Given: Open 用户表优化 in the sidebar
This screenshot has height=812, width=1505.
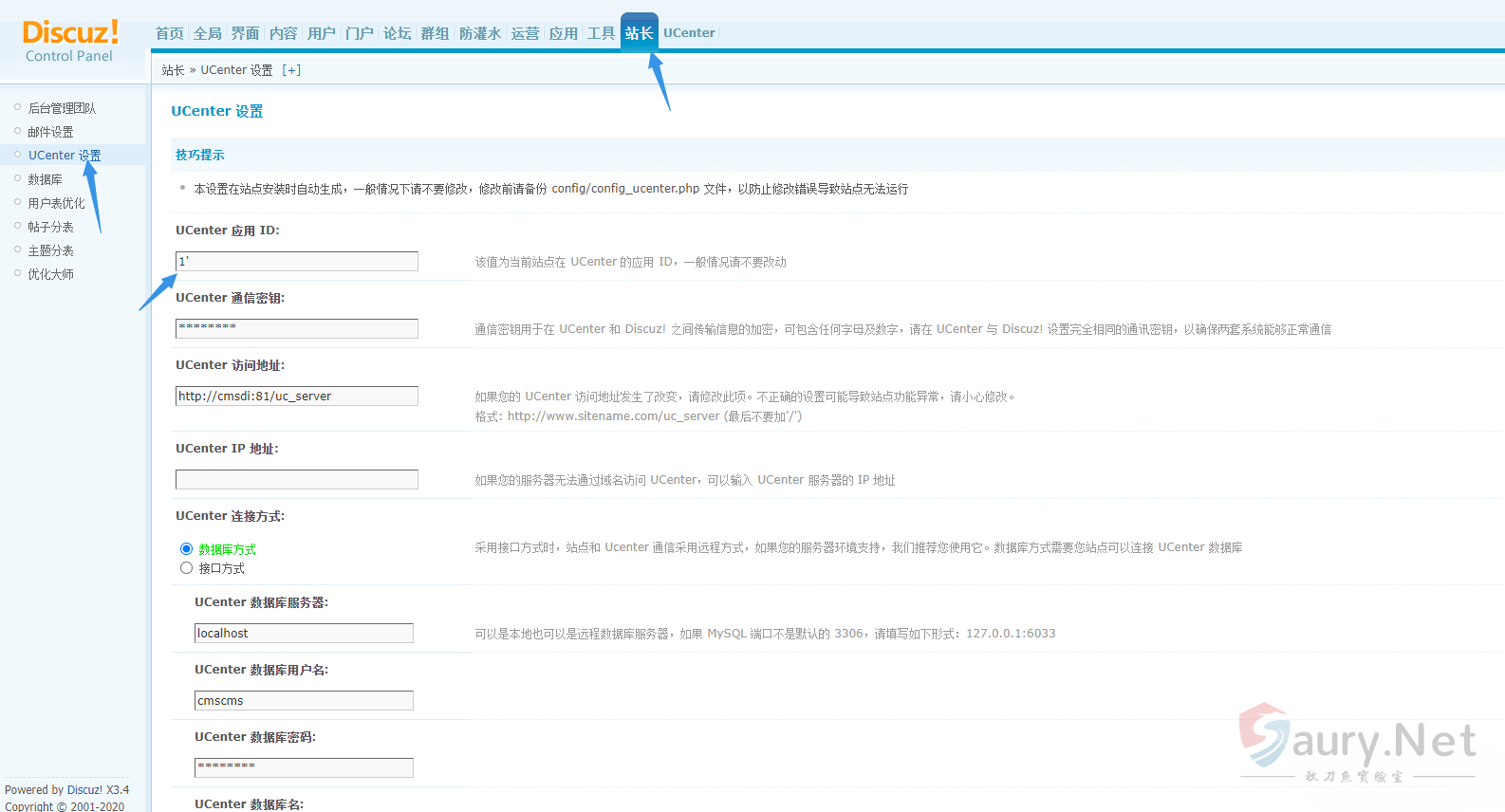Looking at the screenshot, I should [56, 203].
